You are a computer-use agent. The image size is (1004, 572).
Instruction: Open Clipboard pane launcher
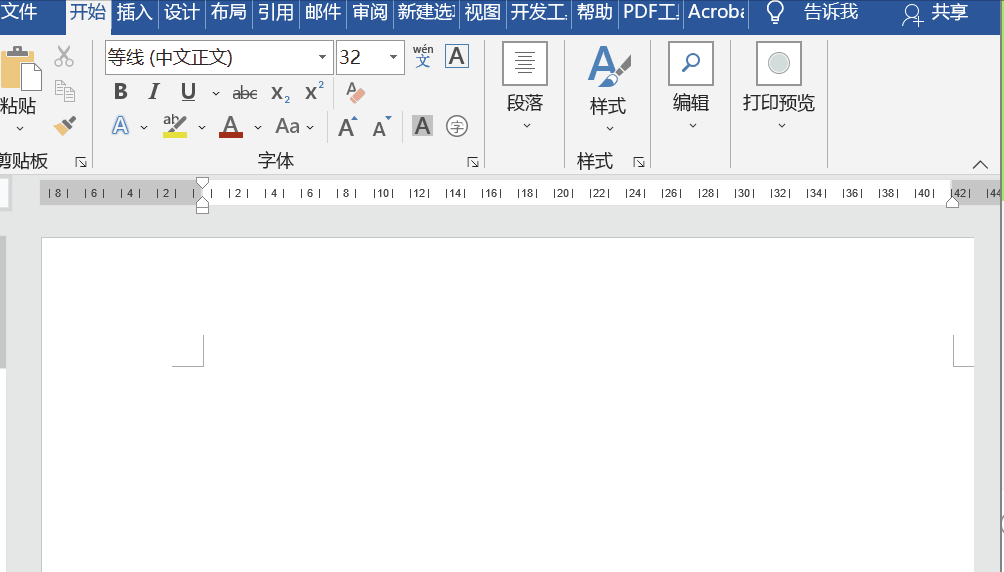click(x=81, y=162)
